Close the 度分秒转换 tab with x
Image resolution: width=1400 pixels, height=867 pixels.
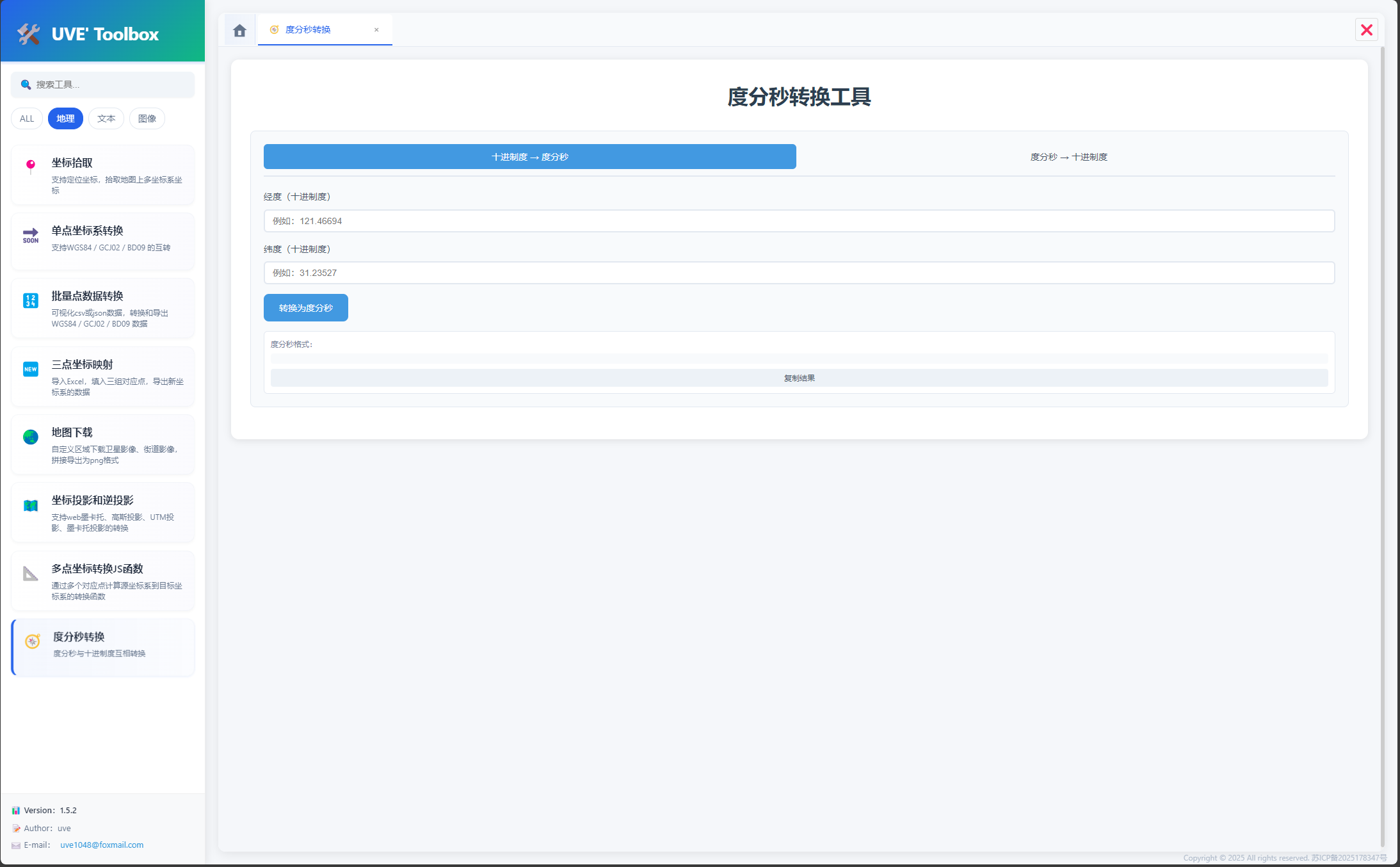376,29
